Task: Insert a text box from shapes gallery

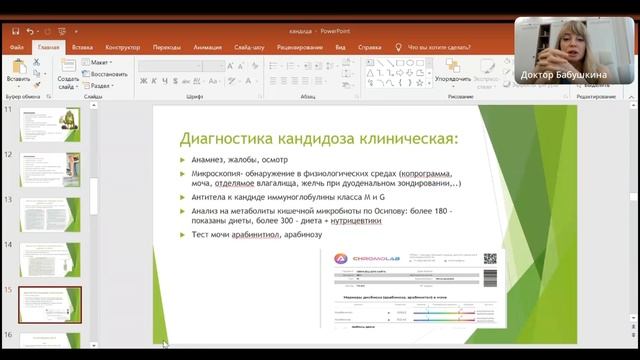Action: (x=370, y=63)
